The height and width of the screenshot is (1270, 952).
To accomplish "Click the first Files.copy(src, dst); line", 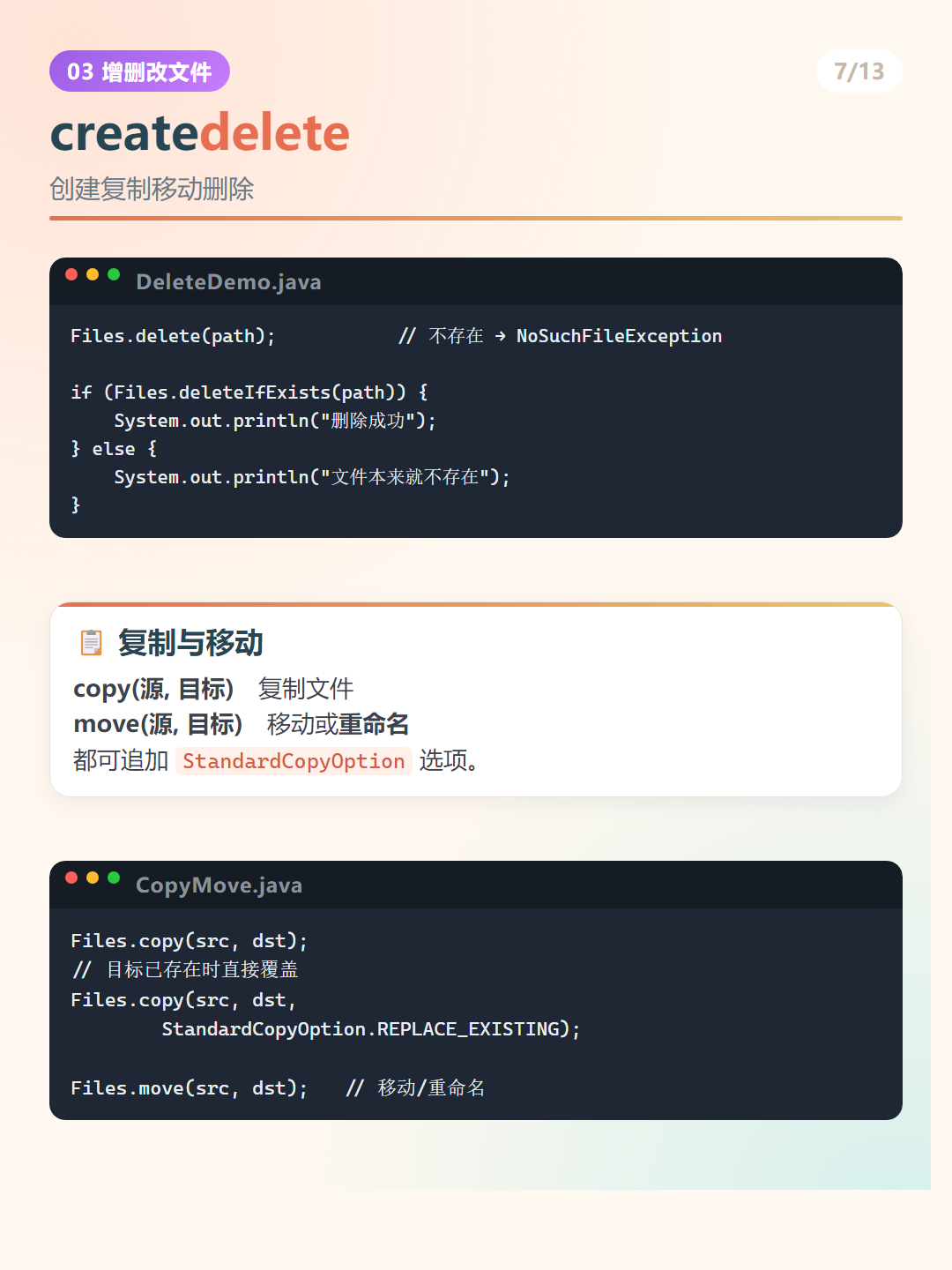I will (x=190, y=941).
